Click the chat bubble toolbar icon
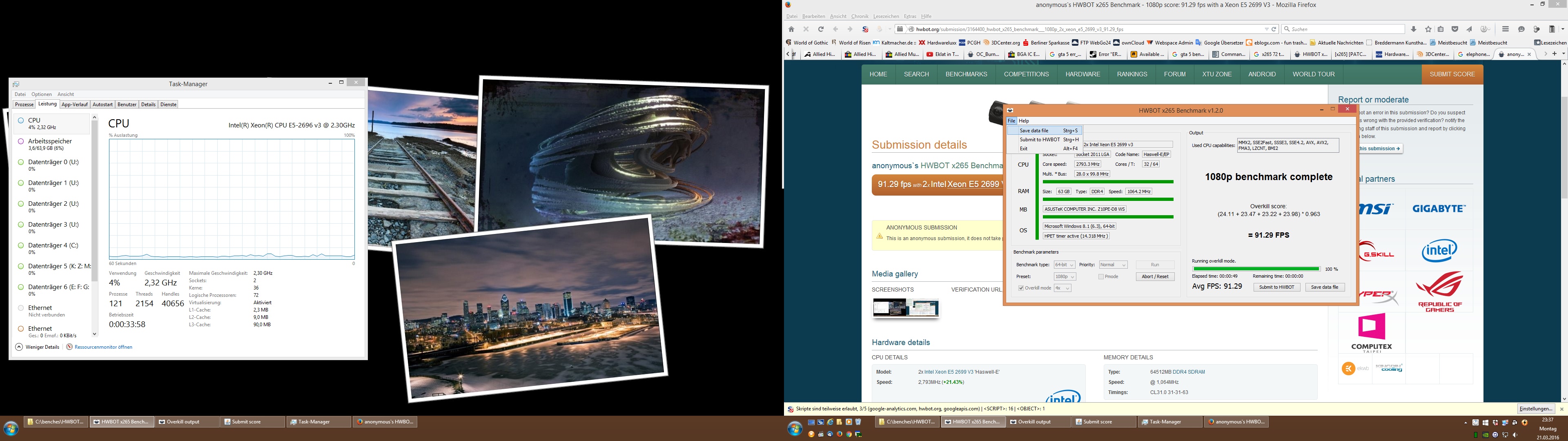The image size is (1568, 441). tap(1521, 29)
